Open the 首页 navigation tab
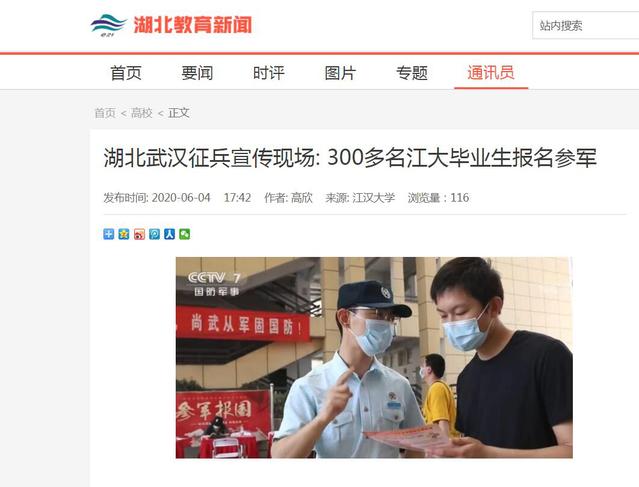 [x=126, y=73]
